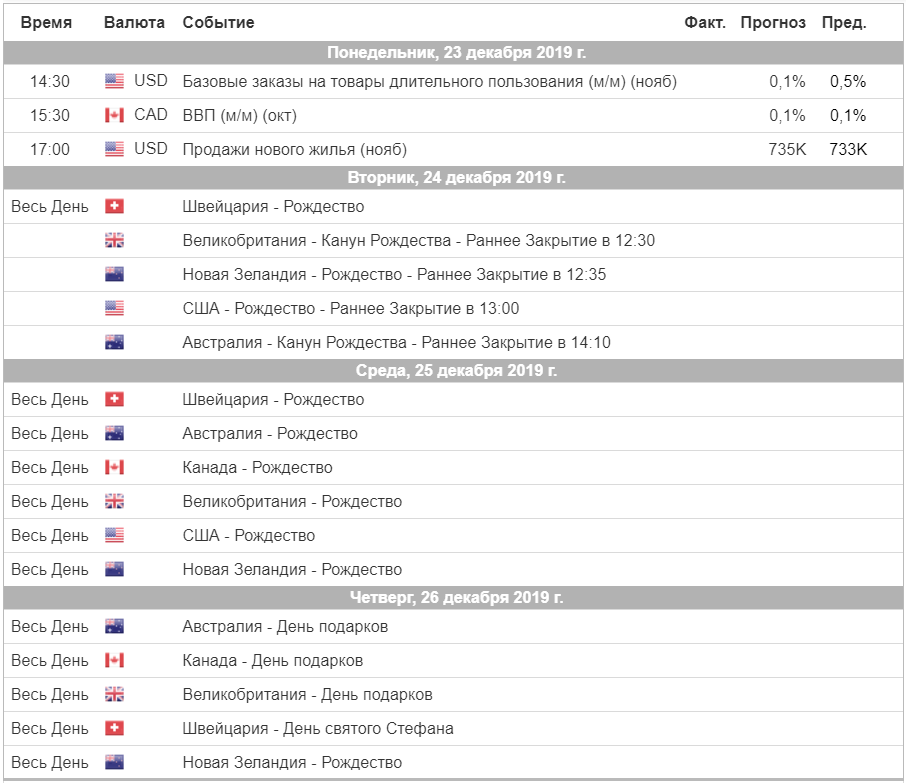906x783 pixels.
Task: Click the Прогноз column header
Action: [773, 23]
